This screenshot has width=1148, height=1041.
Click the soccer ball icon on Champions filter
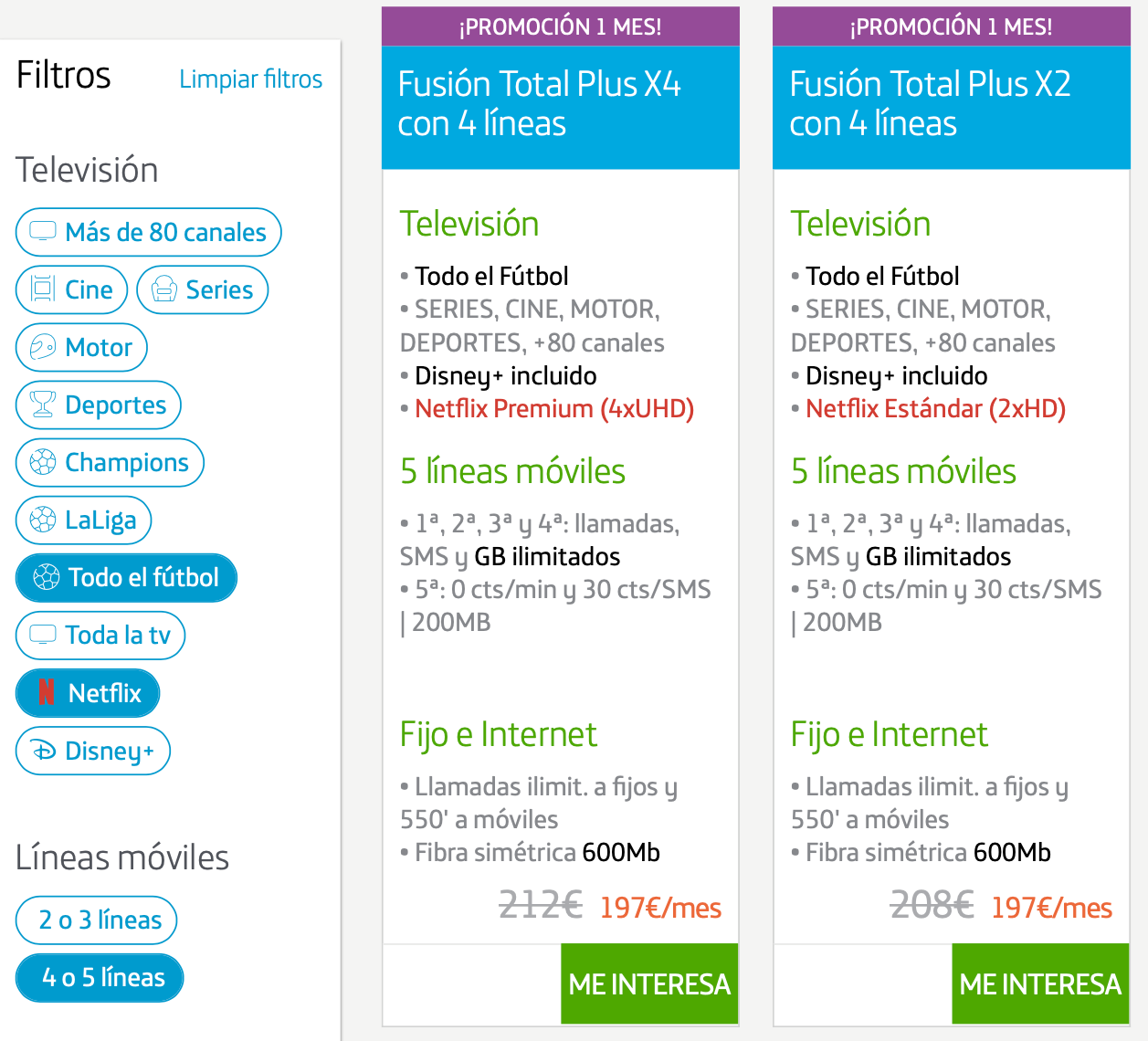click(x=43, y=462)
